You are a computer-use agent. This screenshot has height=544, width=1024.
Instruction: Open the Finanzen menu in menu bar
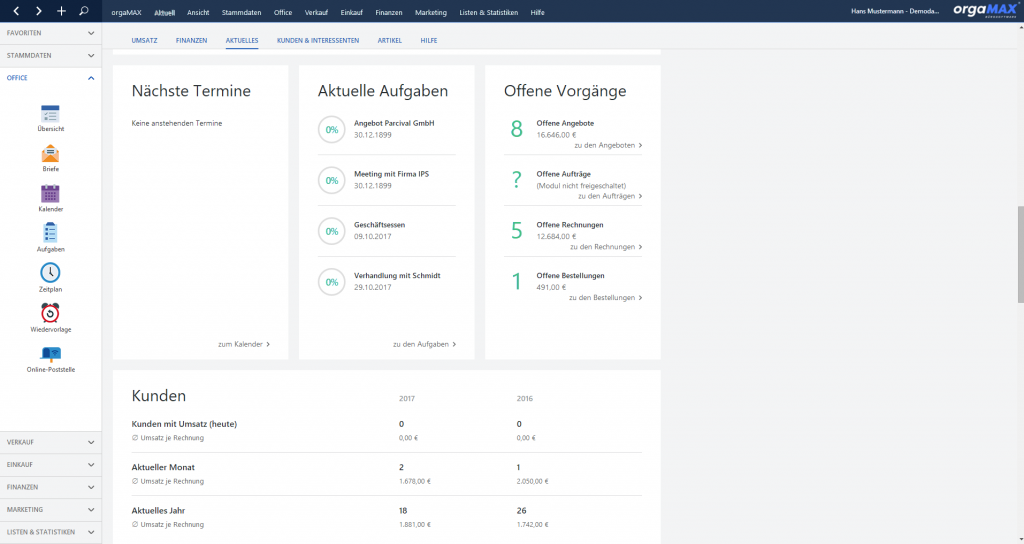point(389,12)
